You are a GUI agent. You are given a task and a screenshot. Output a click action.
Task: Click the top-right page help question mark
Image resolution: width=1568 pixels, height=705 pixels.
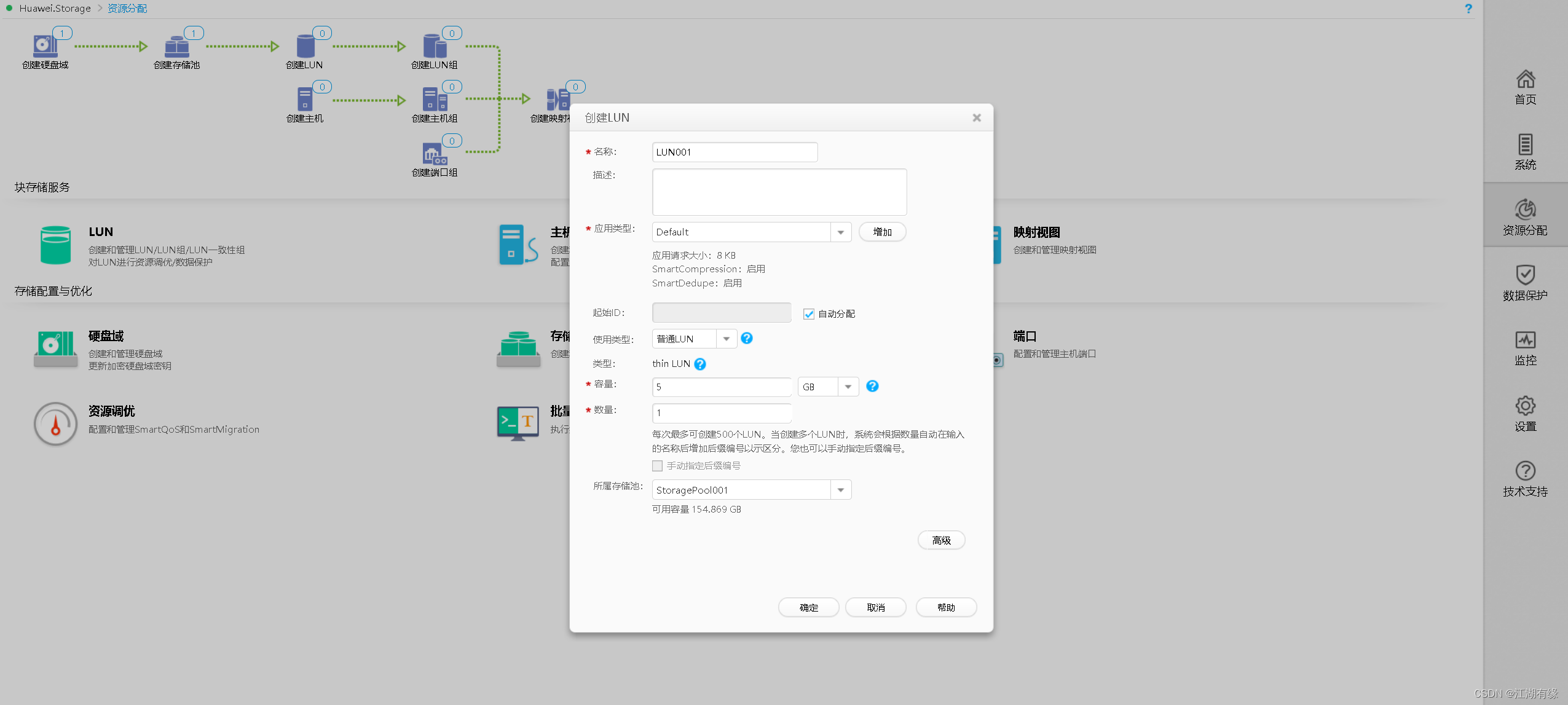tap(1468, 9)
